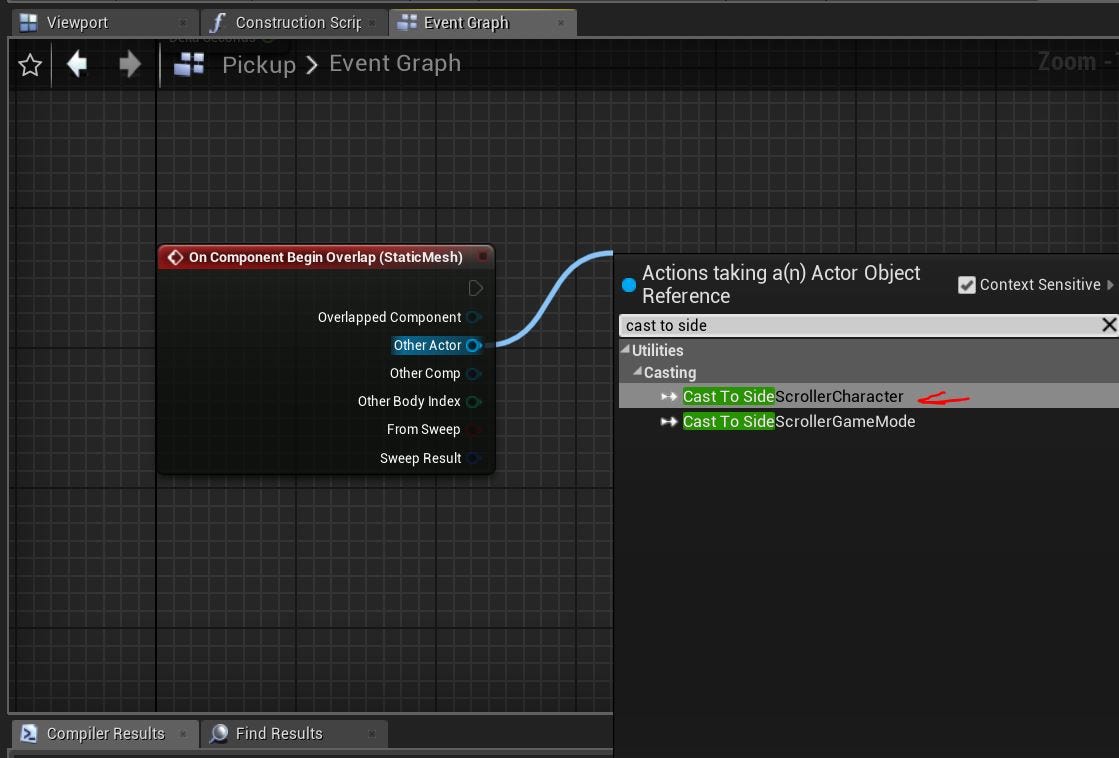This screenshot has height=758, width=1119.
Task: Click the star favorite icon in toolbar
Action: coord(29,64)
